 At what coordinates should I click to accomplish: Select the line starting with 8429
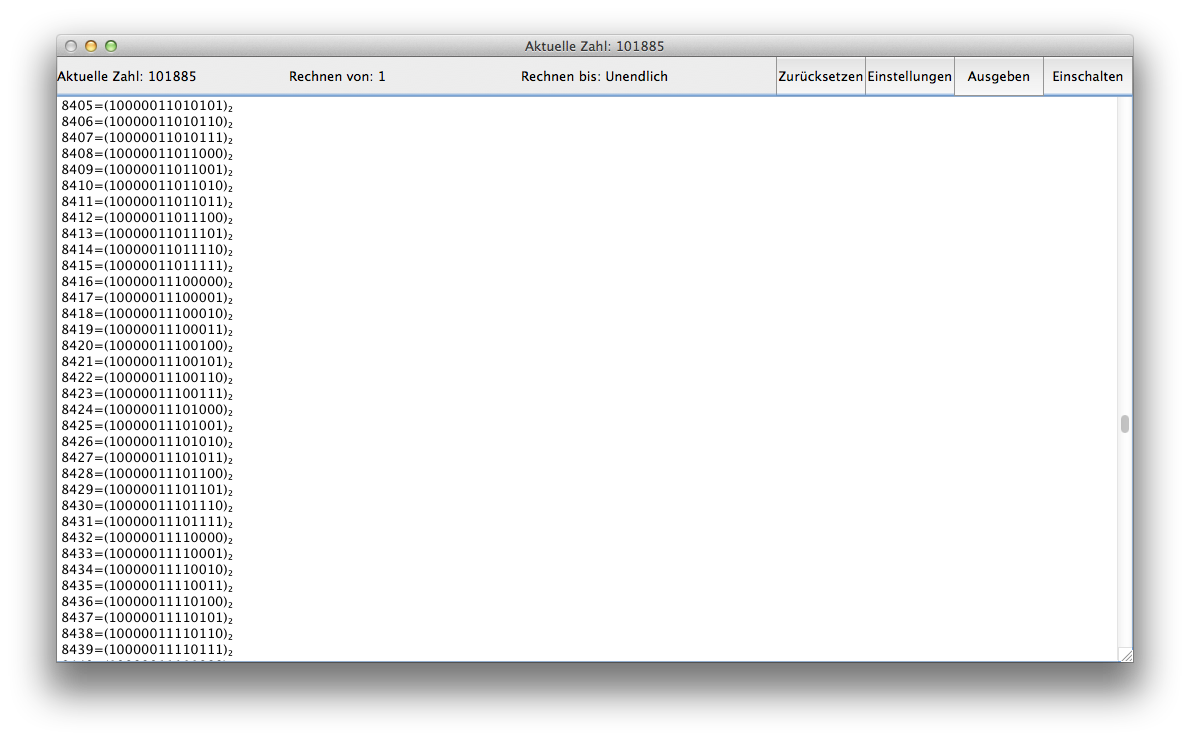click(x=147, y=489)
